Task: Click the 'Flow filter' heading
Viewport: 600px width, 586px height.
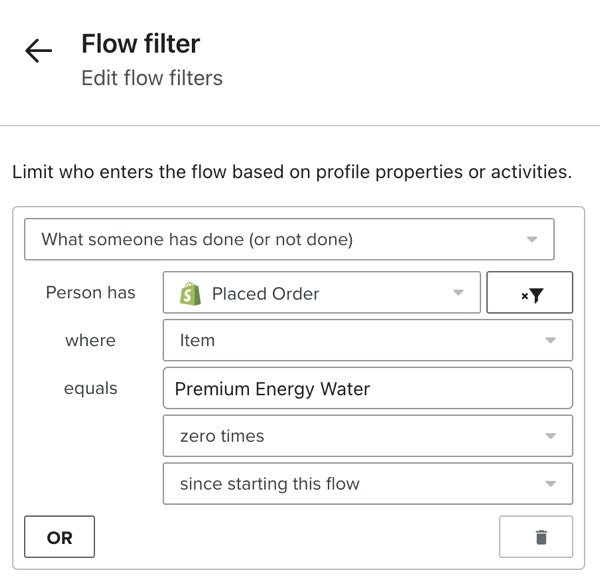Action: coord(141,44)
